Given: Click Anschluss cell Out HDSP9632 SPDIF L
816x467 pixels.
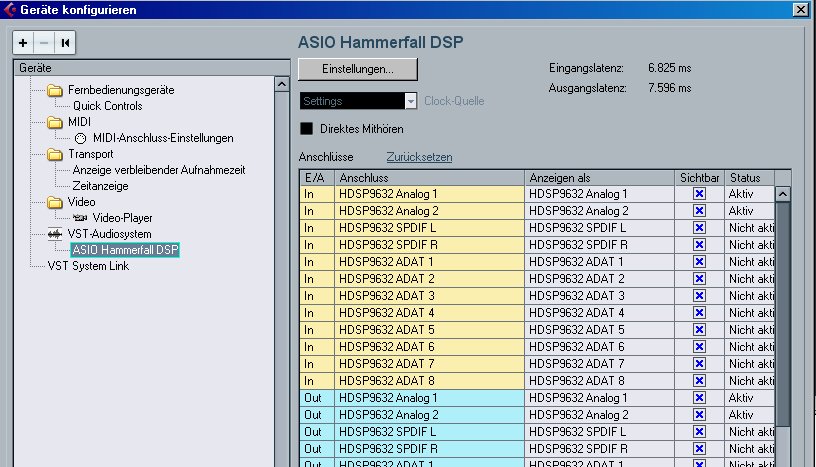Looking at the screenshot, I should pyautogui.click(x=429, y=432).
